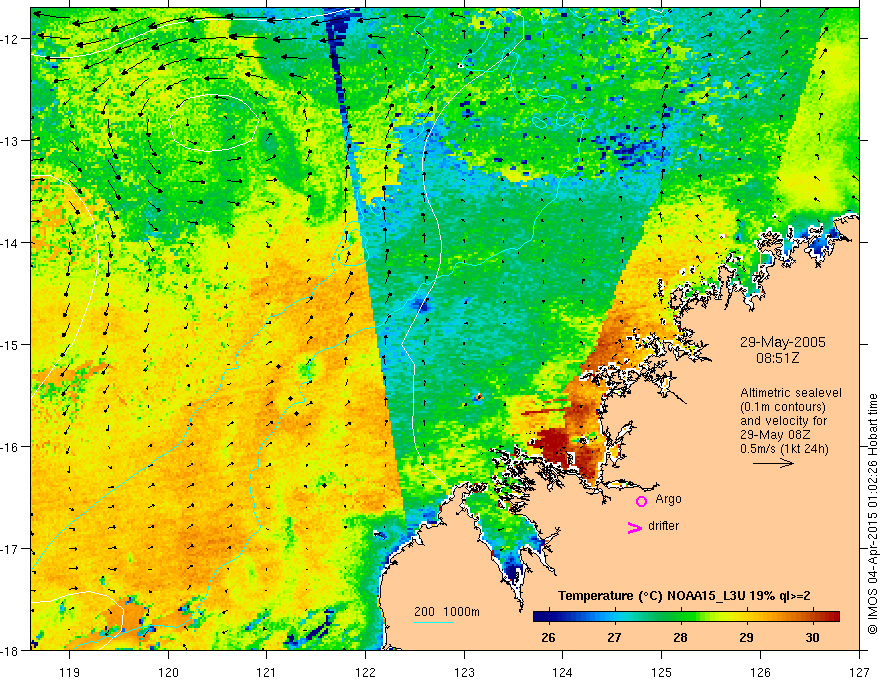Image resolution: width=880 pixels, height=680 pixels.
Task: Click the '29-May 08Z' caption line
Action: pyautogui.click(x=774, y=434)
